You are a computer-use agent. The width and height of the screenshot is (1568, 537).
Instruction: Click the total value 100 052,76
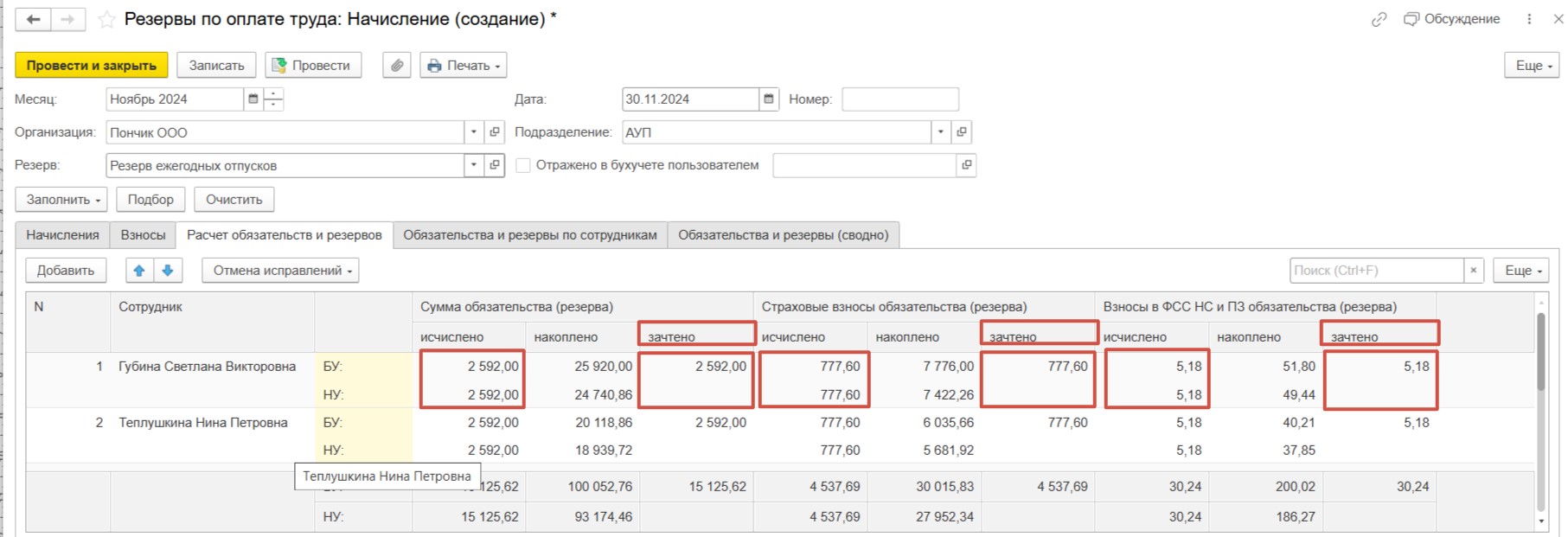point(600,487)
